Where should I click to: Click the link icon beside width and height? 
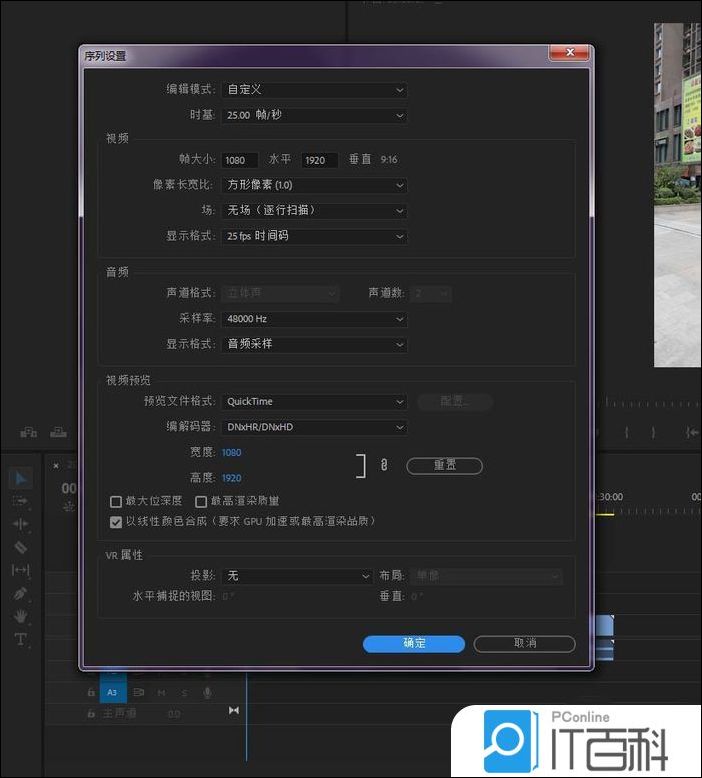(x=383, y=465)
